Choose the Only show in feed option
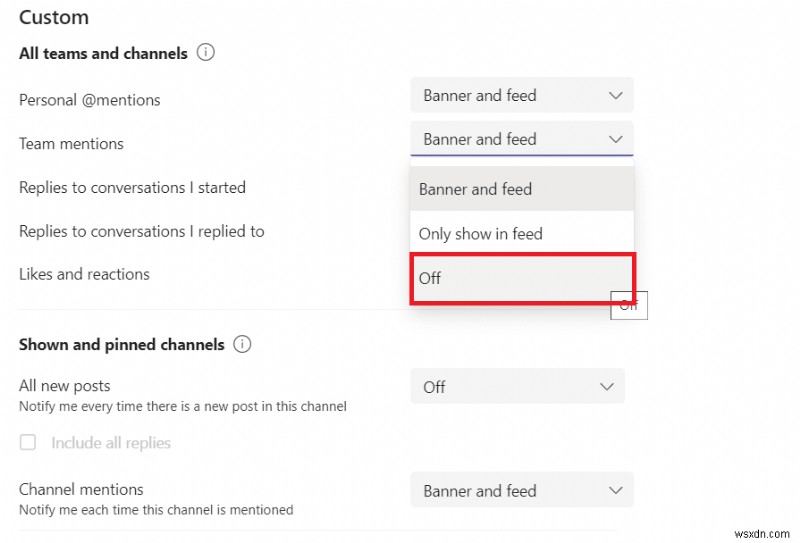Viewport: 800px width, 543px height. click(x=480, y=234)
